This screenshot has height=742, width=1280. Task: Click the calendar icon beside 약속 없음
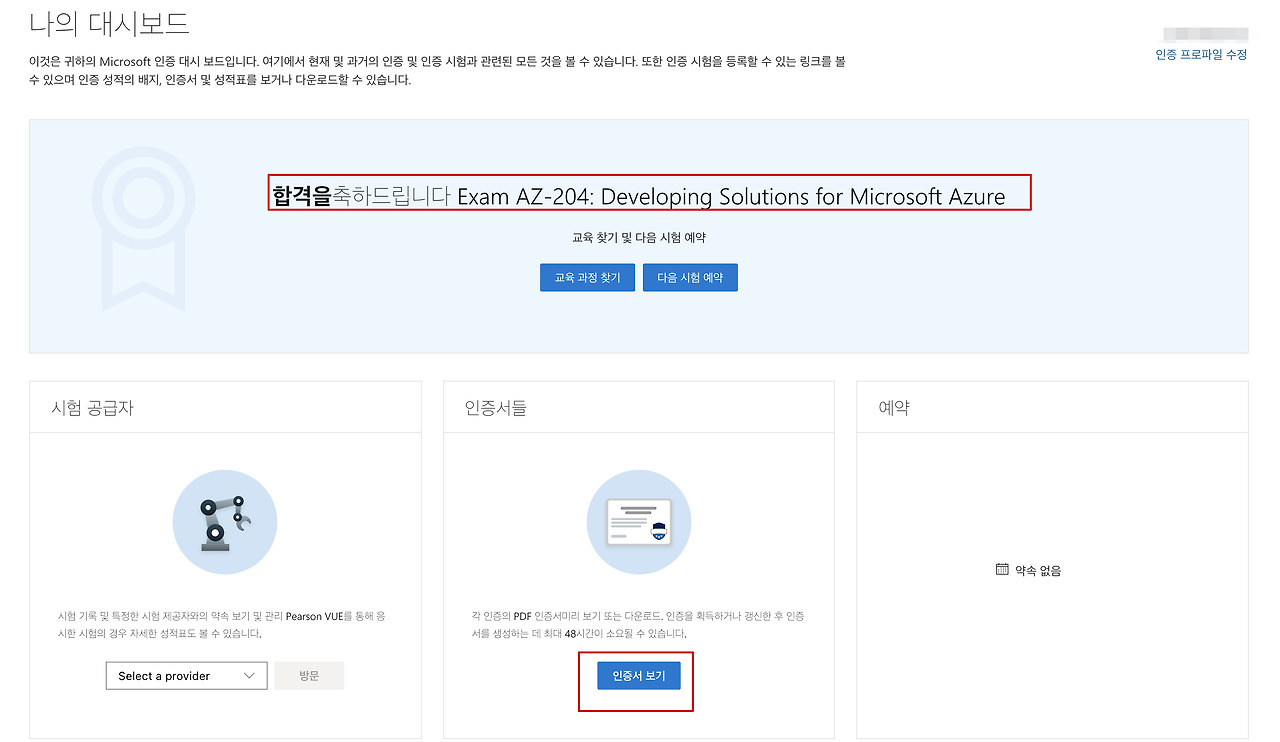tap(1002, 569)
